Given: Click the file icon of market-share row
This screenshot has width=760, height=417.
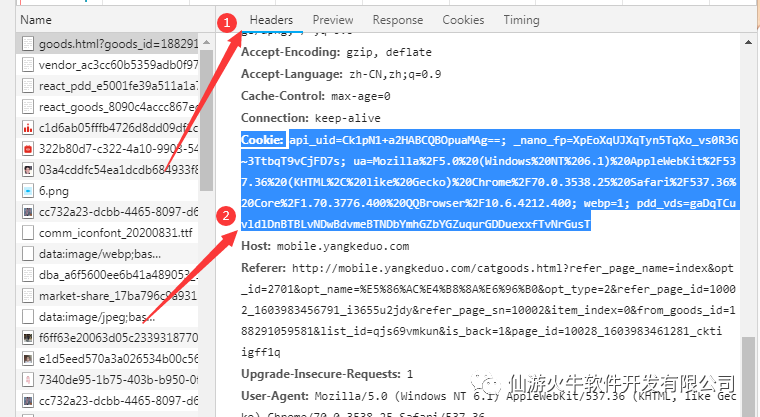Looking at the screenshot, I should tap(28, 296).
